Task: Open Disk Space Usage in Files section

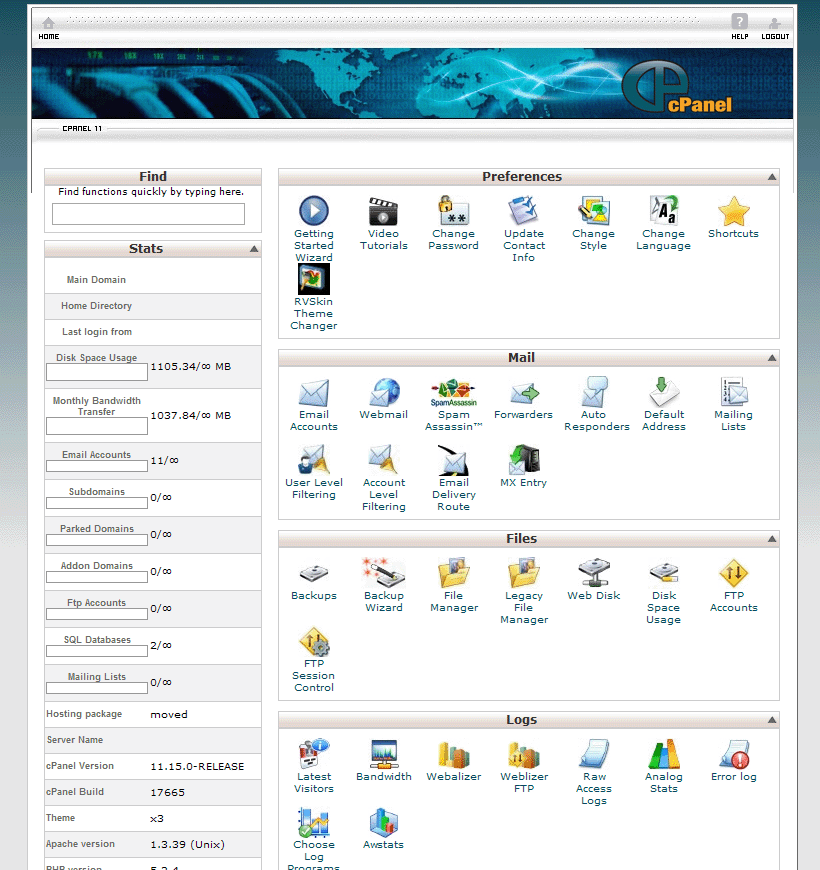Action: 664,573
